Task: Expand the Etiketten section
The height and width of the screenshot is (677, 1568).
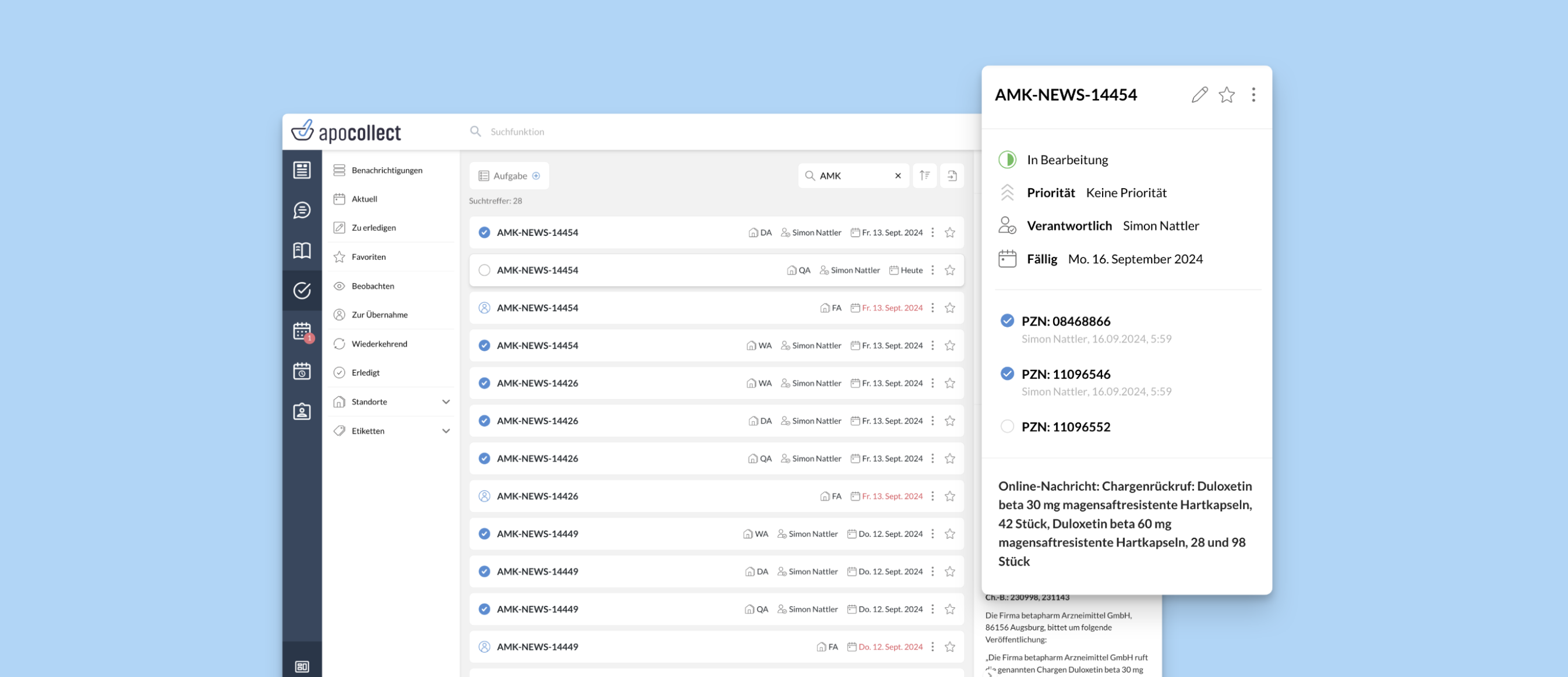Action: 446,431
